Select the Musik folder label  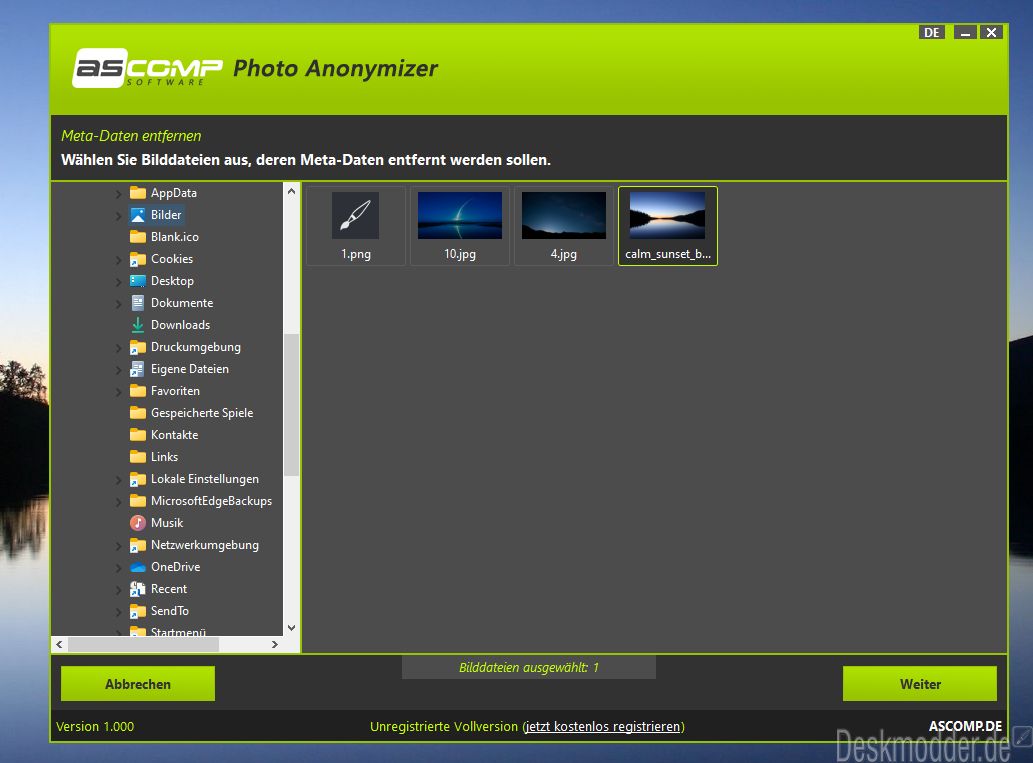point(167,523)
